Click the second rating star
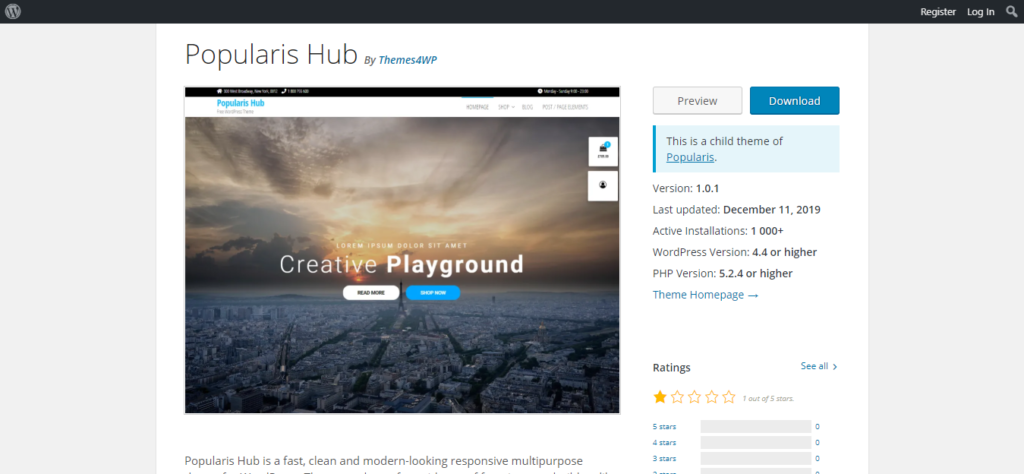The width and height of the screenshot is (1024, 474). point(677,397)
